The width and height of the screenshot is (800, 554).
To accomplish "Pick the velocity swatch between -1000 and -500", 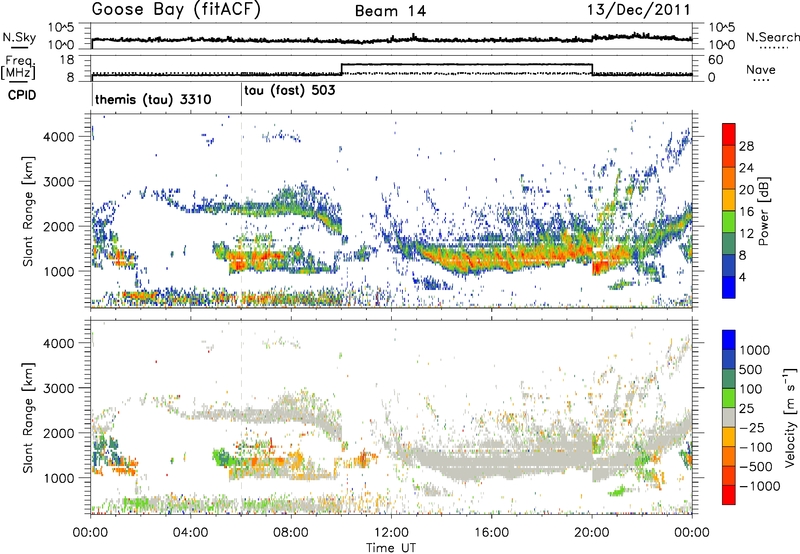I will coord(729,476).
